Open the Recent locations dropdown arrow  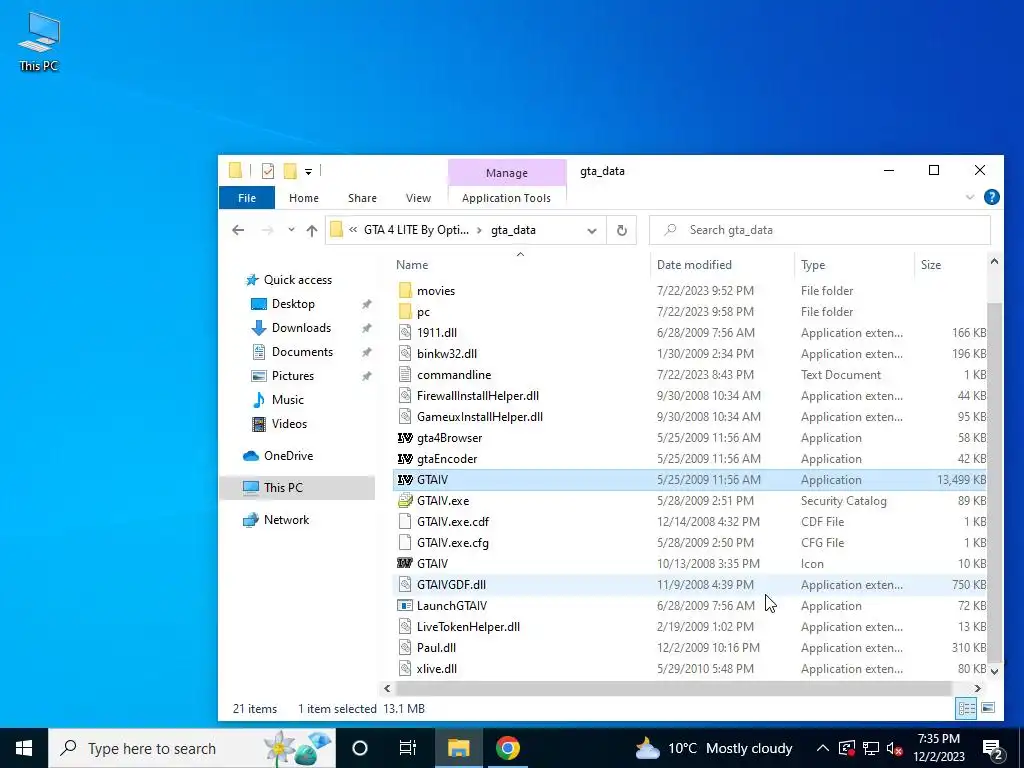(291, 230)
